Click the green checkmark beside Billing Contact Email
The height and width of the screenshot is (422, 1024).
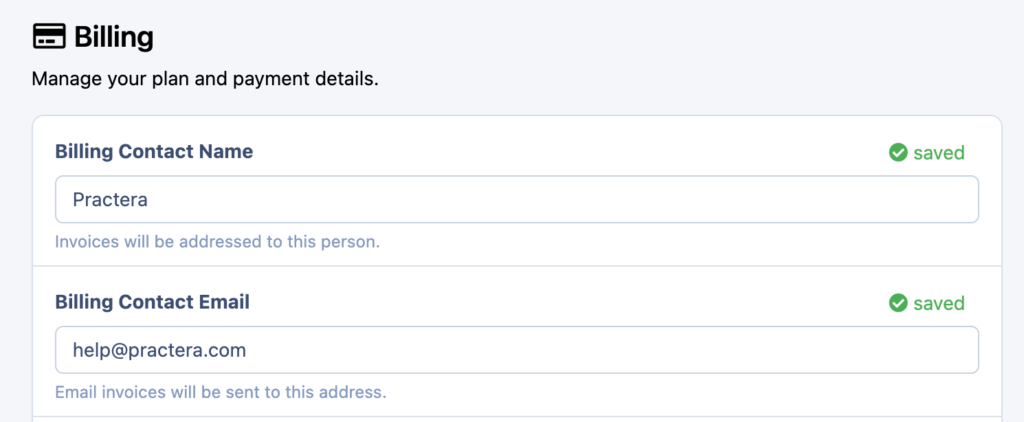coord(898,303)
